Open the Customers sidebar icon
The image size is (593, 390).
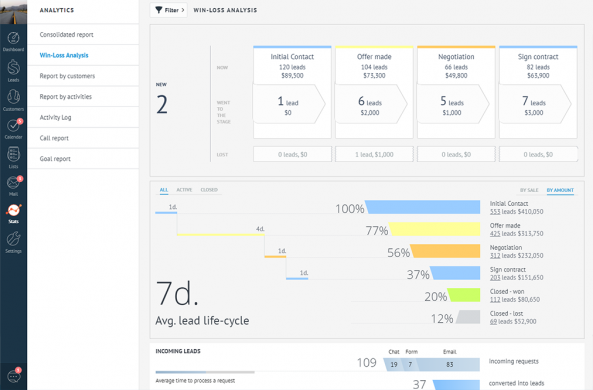coord(13,97)
